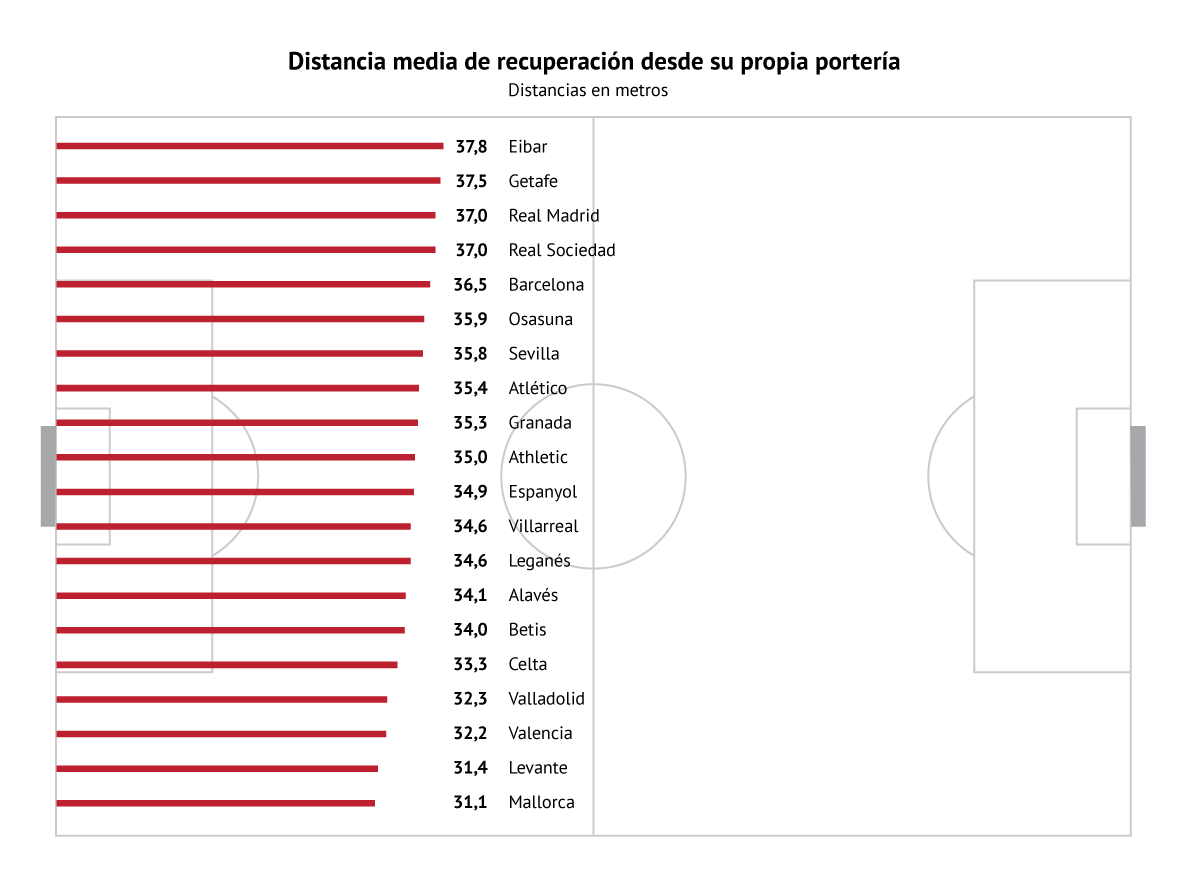The width and height of the screenshot is (1200, 893).
Task: Select the Getafe red bar
Action: pyautogui.click(x=248, y=181)
